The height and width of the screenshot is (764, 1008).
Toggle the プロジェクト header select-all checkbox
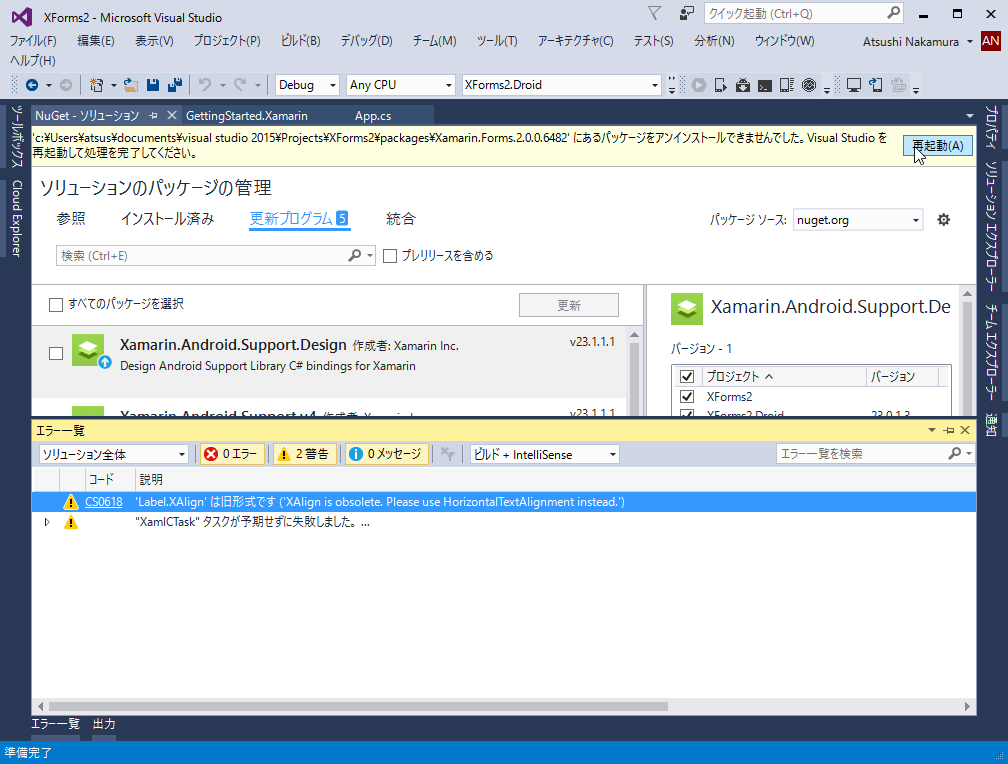pos(687,376)
